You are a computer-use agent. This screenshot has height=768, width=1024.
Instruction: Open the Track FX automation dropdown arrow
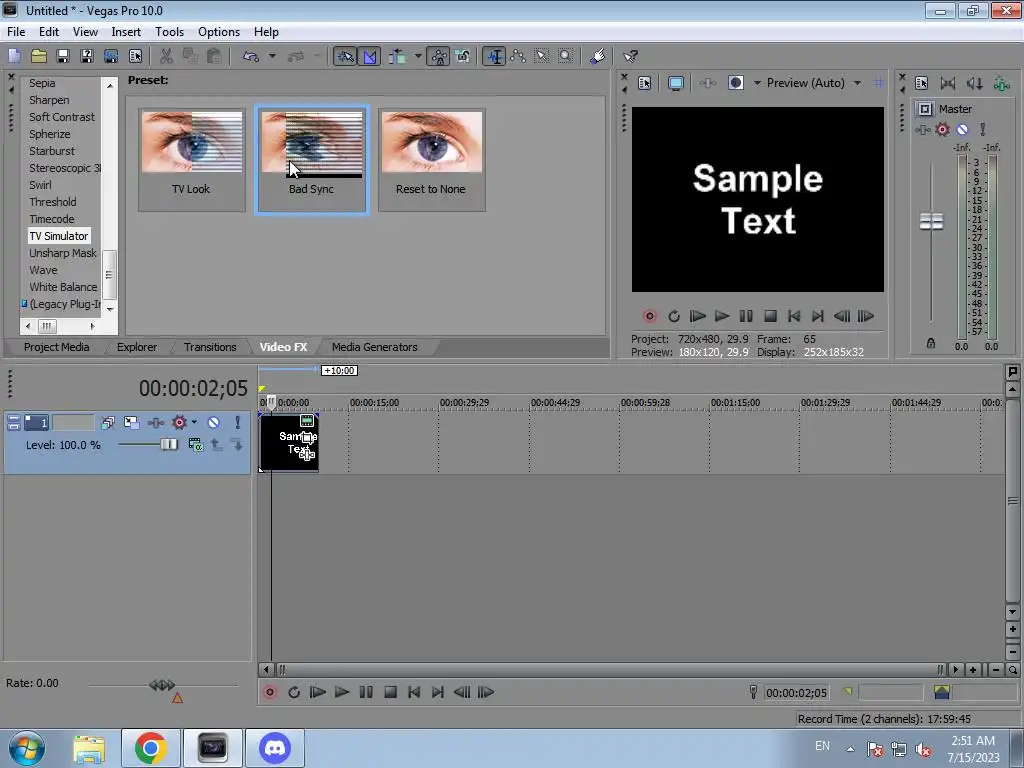194,423
